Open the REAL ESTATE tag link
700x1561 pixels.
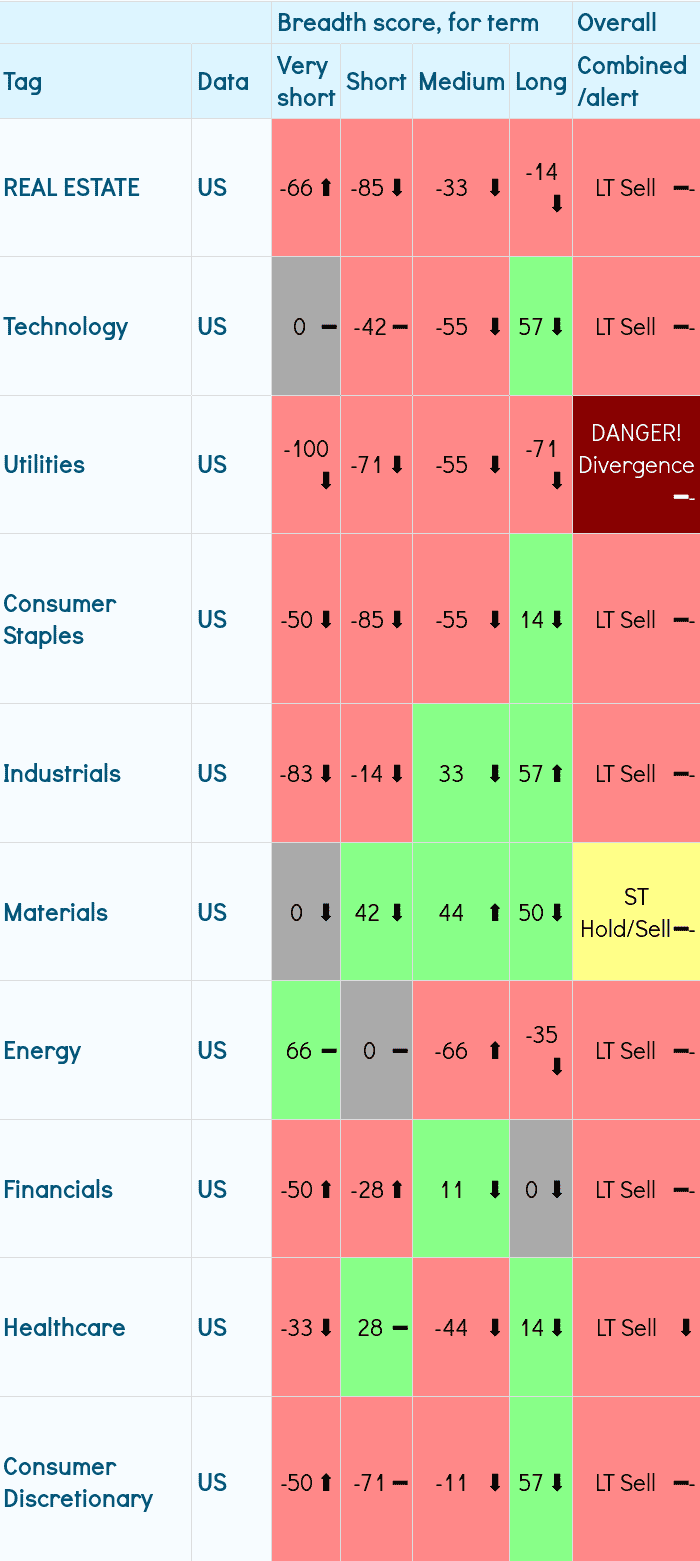click(72, 188)
